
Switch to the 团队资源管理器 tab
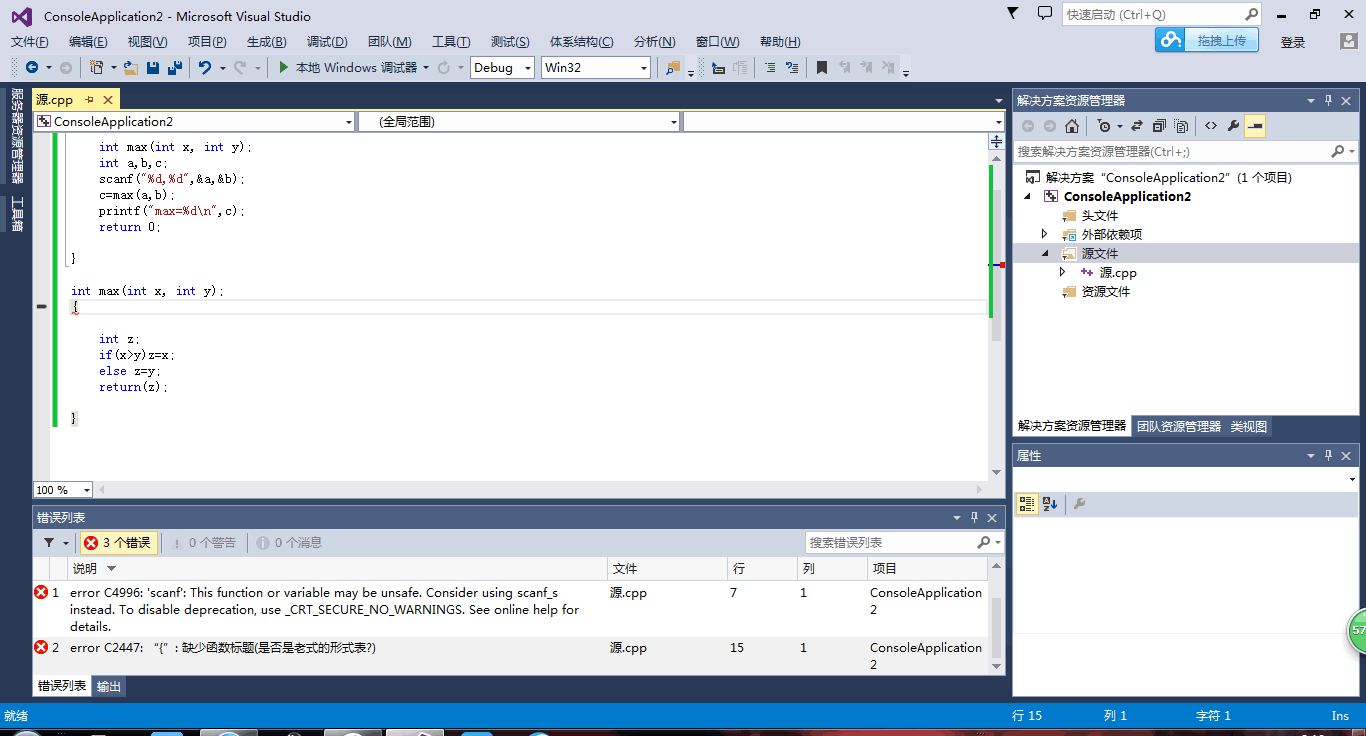[1179, 426]
